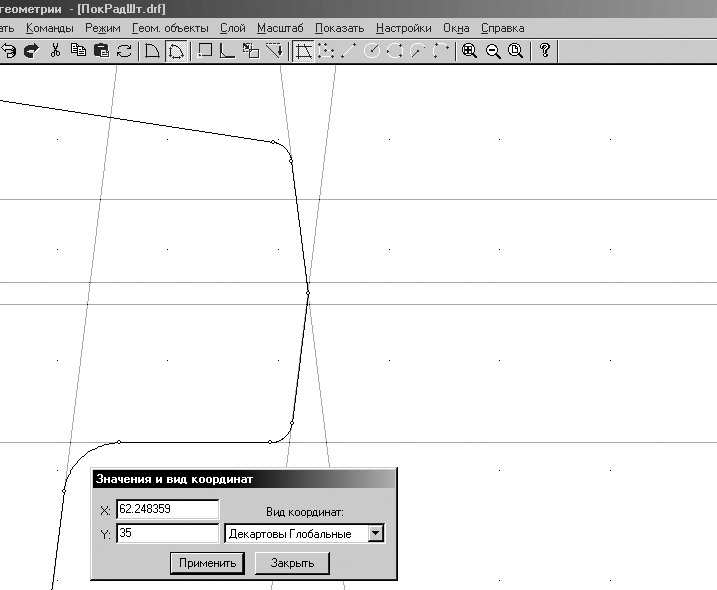
Task: Click the Paste clipboard icon
Action: coord(101,51)
